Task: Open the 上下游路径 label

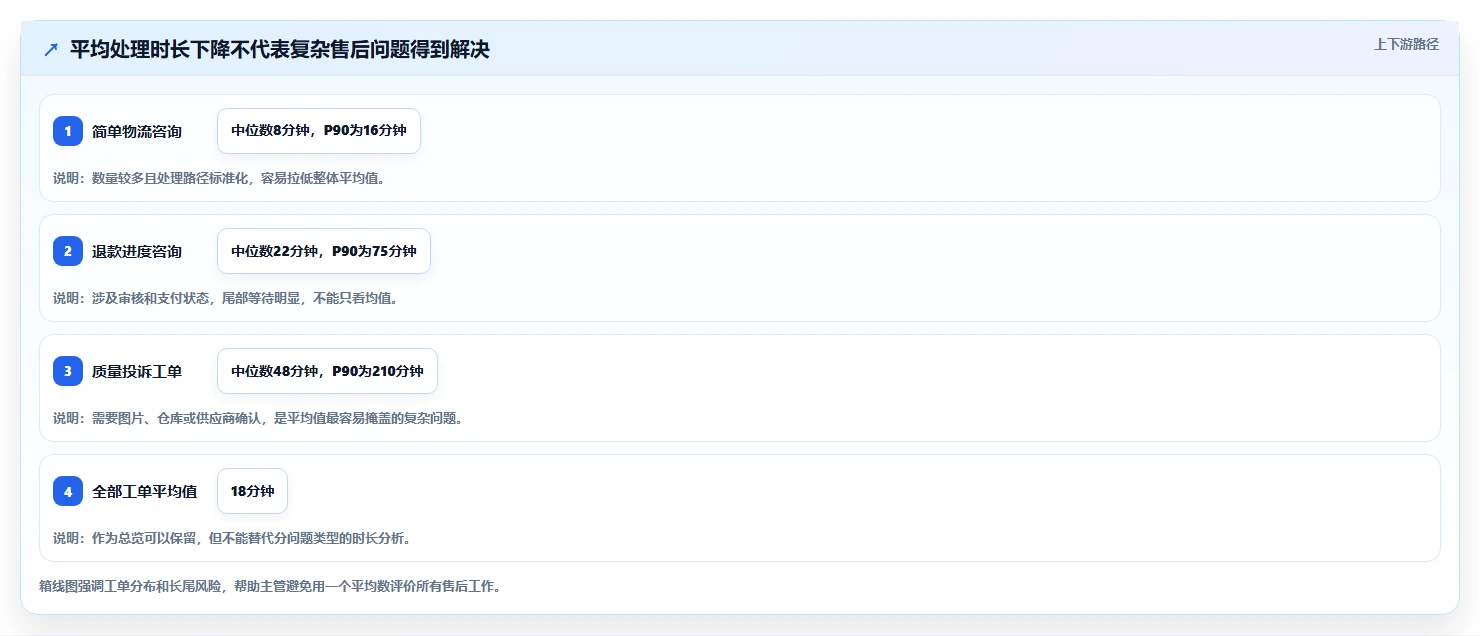Action: 1406,44
